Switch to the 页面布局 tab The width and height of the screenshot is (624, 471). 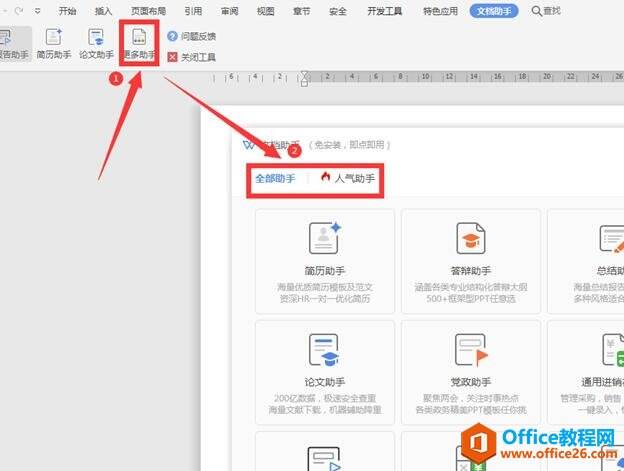tap(148, 11)
